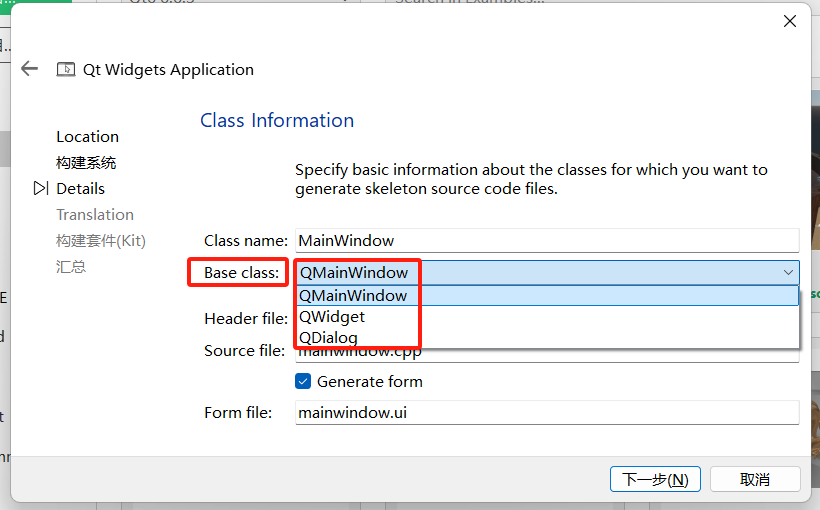Choose QDialog as base class
This screenshot has width=820, height=510.
pyautogui.click(x=547, y=337)
